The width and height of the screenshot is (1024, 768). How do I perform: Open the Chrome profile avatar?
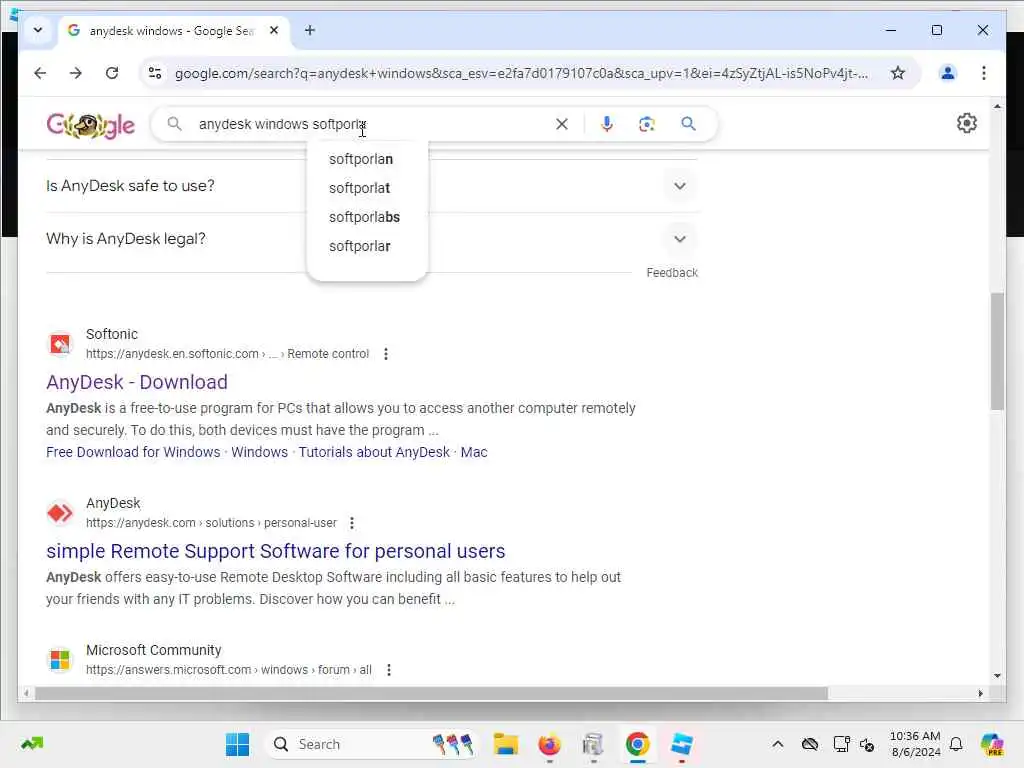948,73
